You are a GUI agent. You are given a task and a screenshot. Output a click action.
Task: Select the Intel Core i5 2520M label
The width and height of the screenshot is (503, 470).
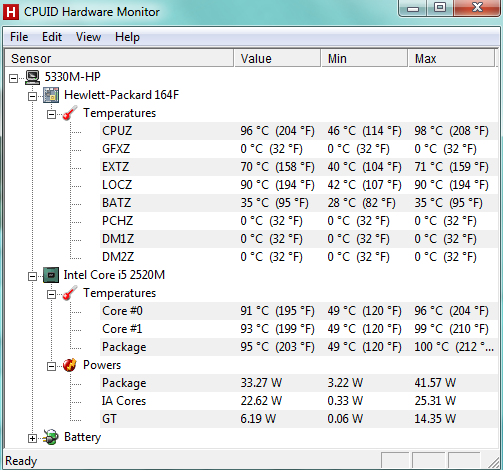(114, 275)
